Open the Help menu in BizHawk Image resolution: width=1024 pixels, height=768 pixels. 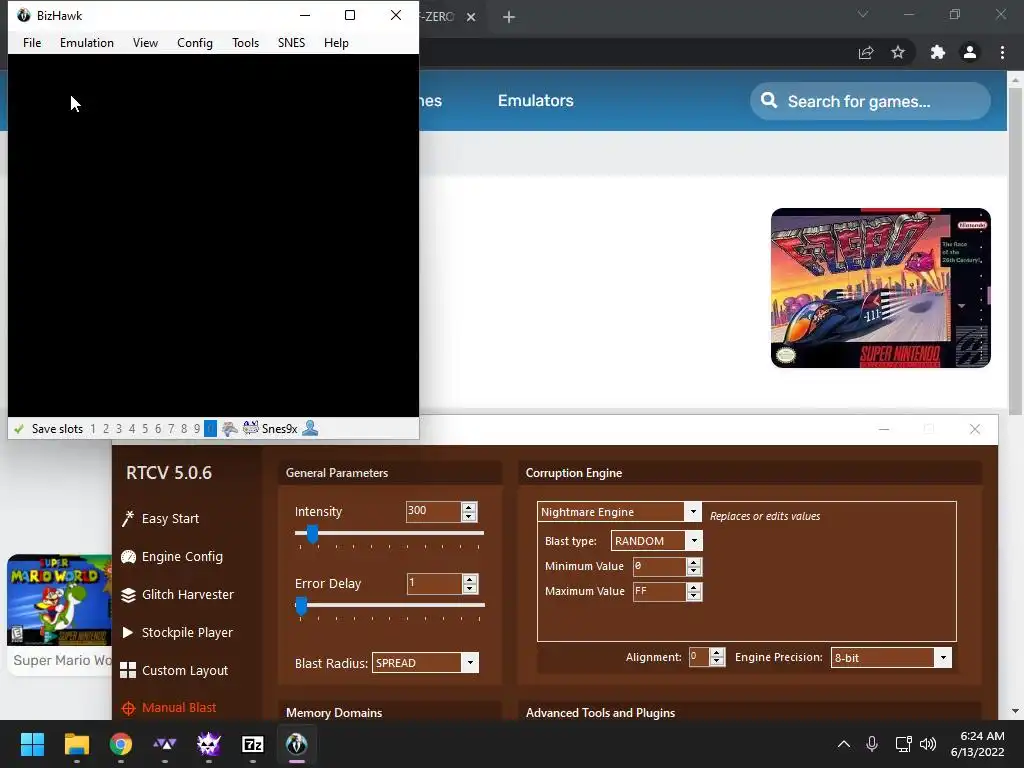tap(336, 42)
